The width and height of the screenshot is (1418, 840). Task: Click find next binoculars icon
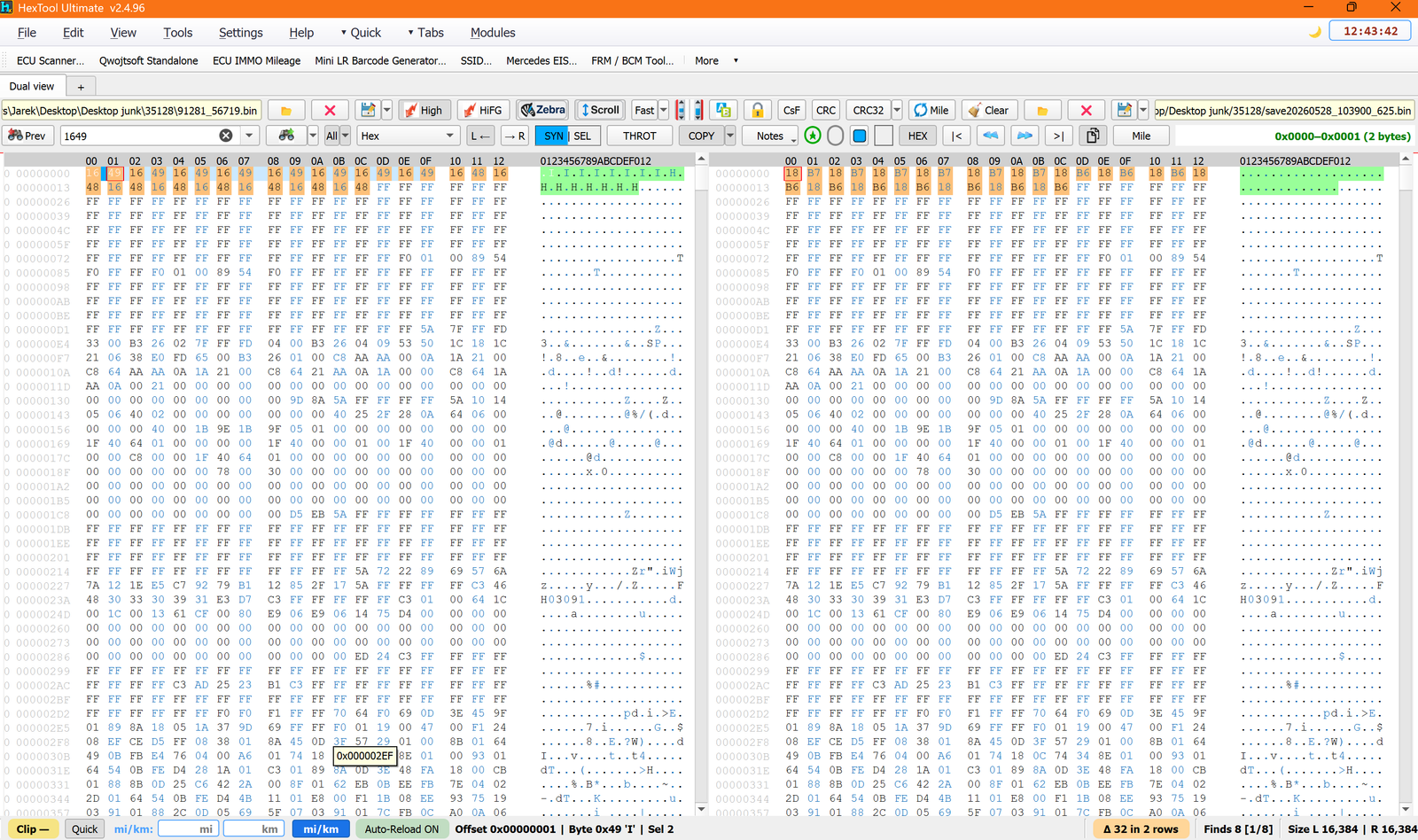click(286, 136)
